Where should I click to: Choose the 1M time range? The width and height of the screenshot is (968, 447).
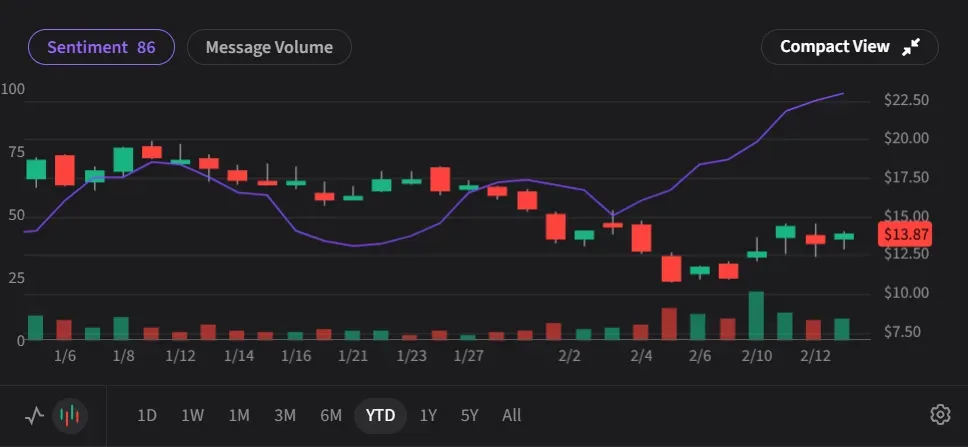(239, 415)
